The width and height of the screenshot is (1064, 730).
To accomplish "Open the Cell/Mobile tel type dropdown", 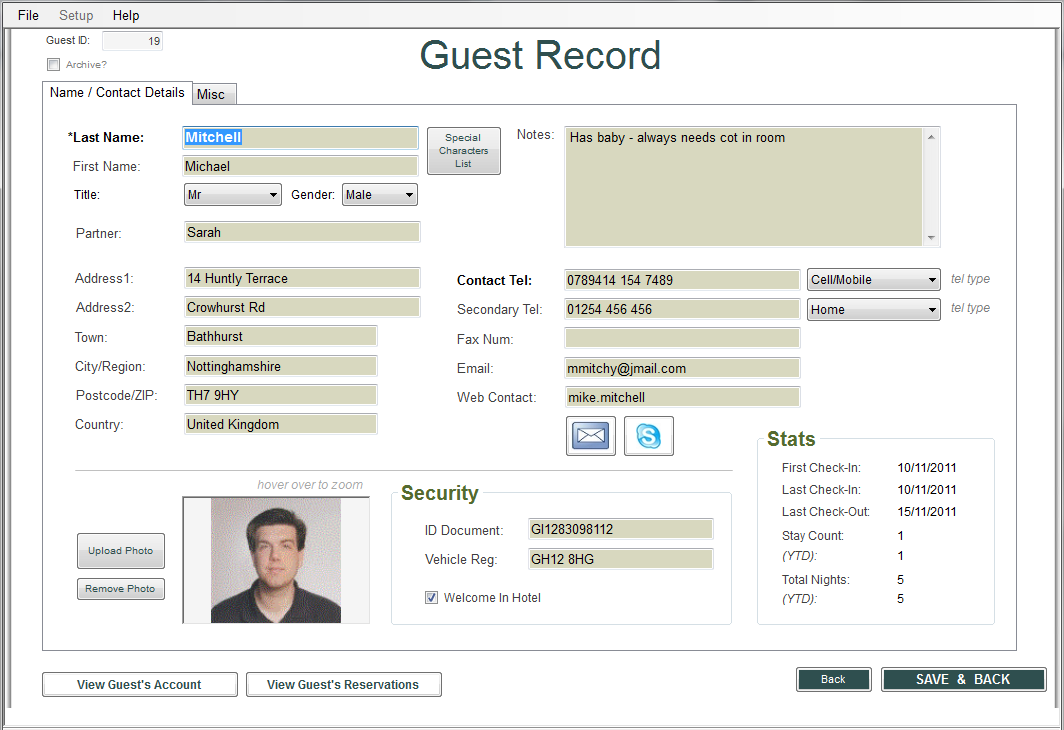I will point(873,280).
